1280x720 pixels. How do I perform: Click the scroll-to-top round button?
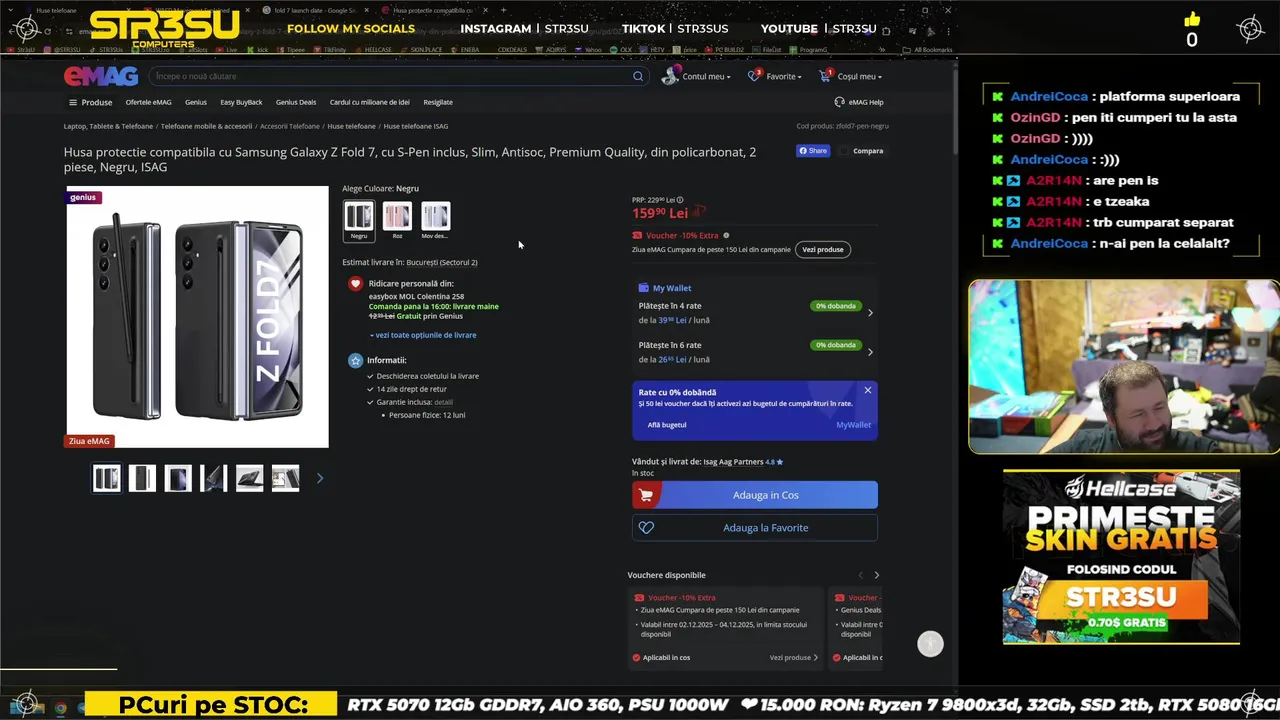coord(930,644)
